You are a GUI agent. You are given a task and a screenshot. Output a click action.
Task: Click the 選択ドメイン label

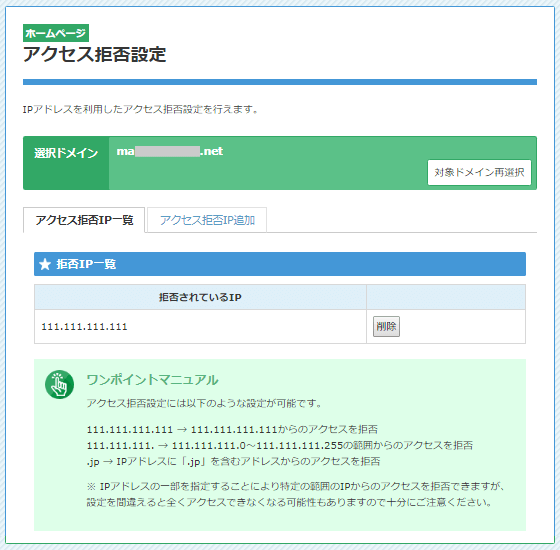tap(66, 153)
